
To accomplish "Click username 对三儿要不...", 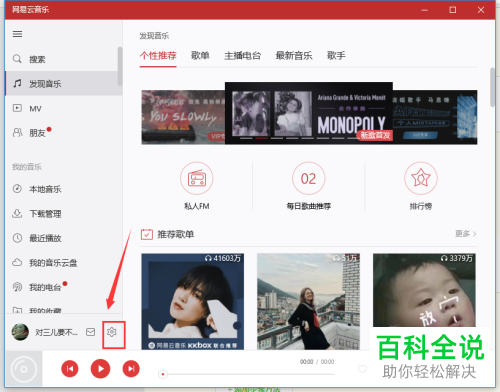I will (x=56, y=332).
